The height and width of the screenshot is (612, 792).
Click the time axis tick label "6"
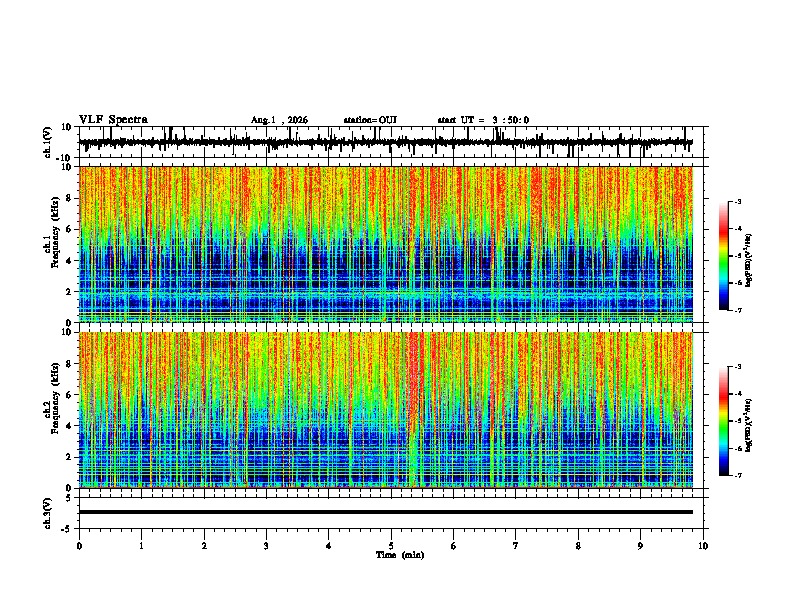tap(454, 546)
